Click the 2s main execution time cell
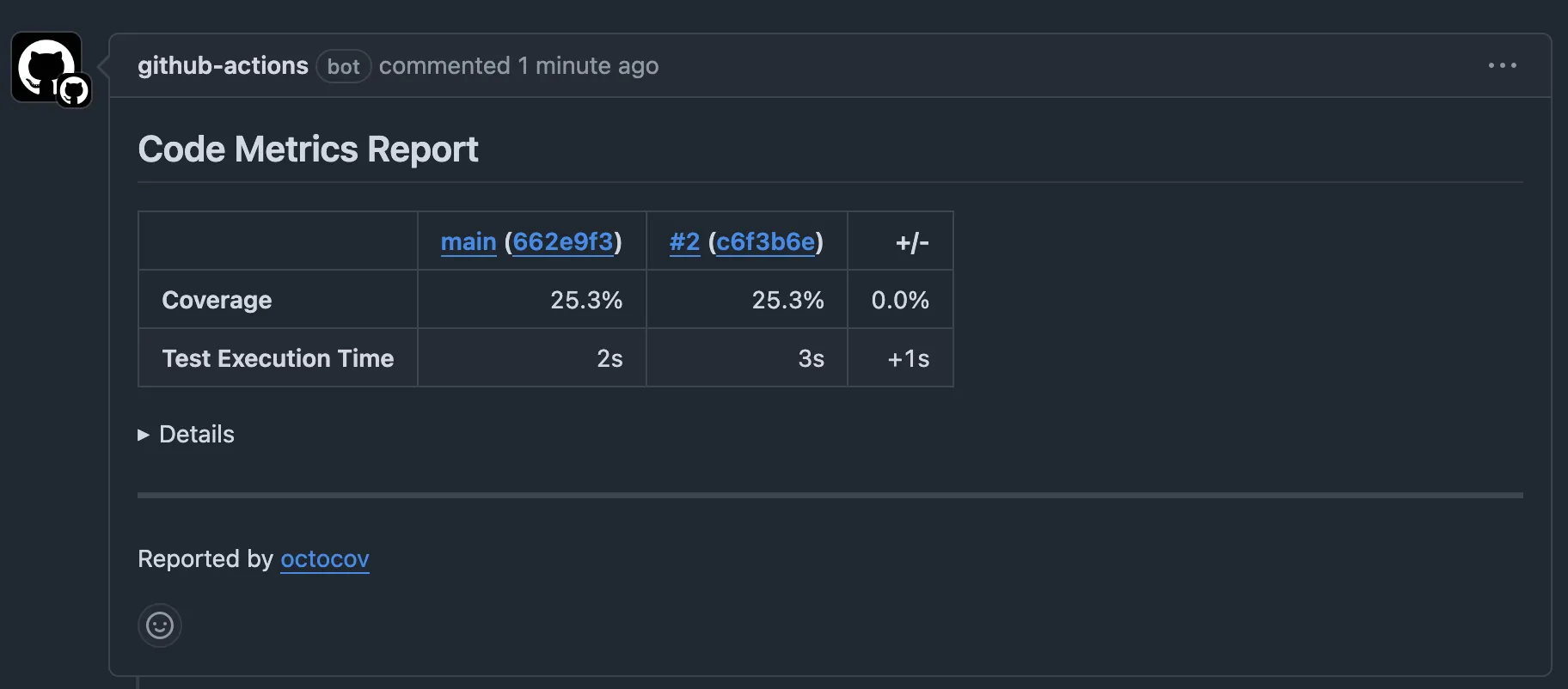1568x689 pixels. click(609, 358)
